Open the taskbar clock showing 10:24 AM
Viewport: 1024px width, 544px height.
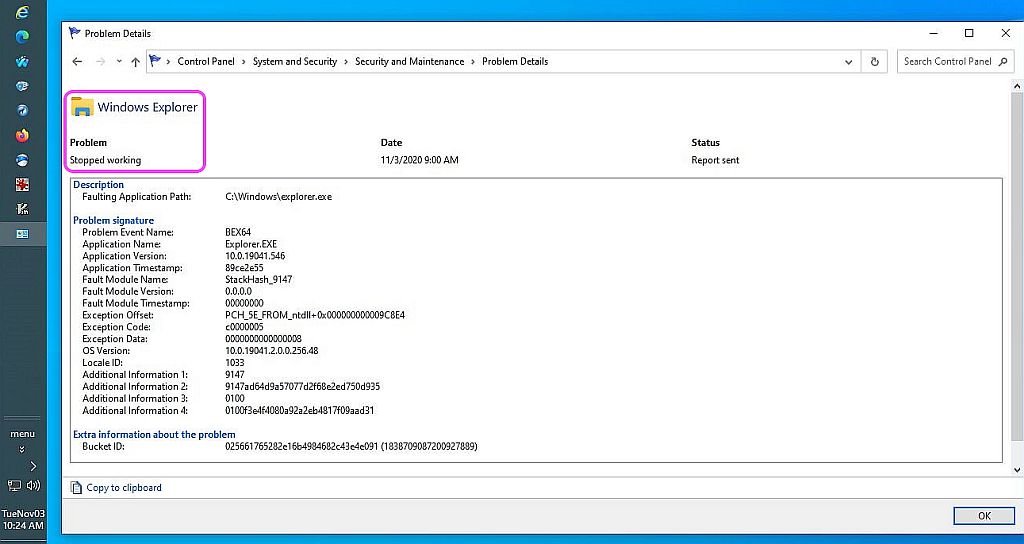(22, 519)
